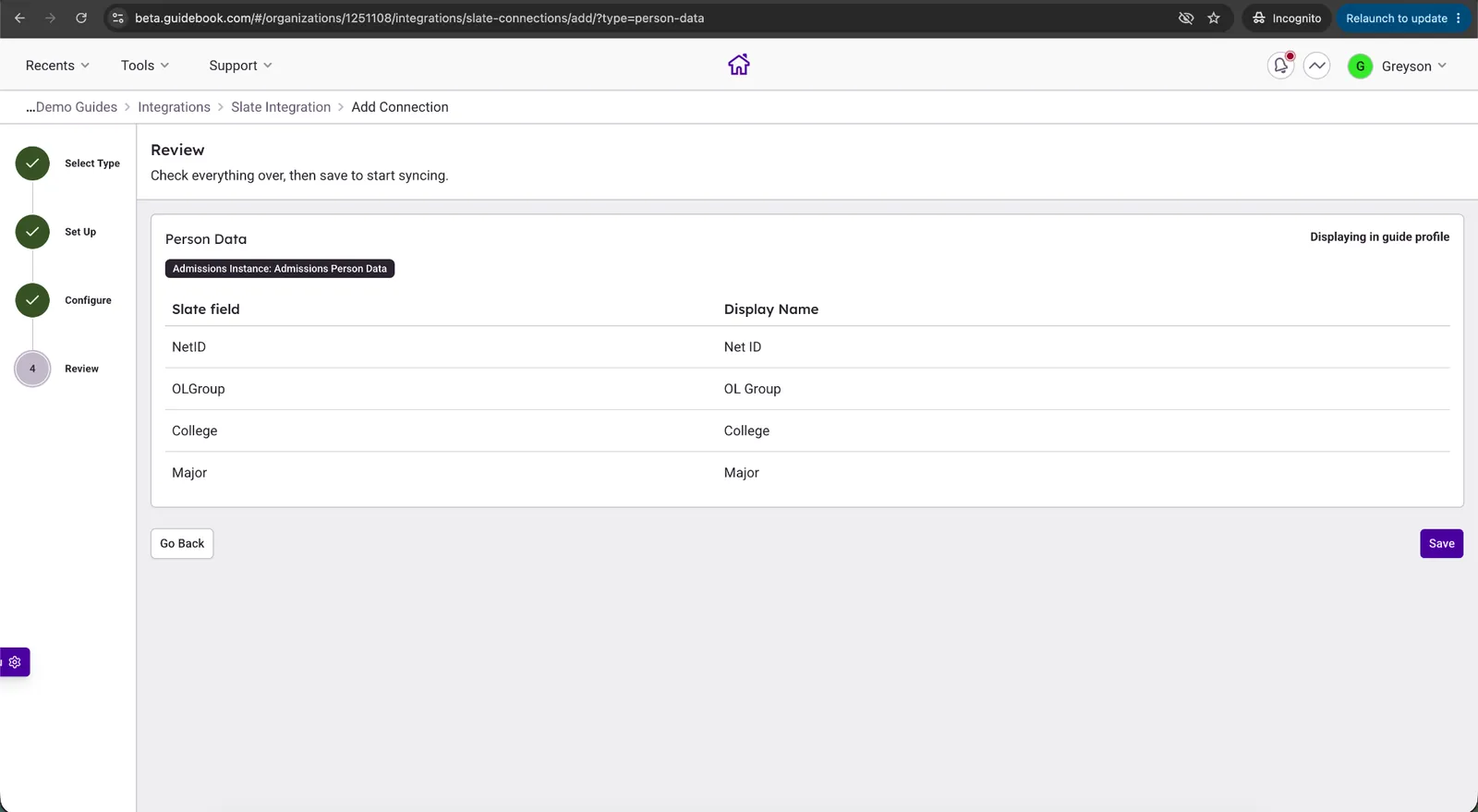Click the Configure completed step checkmark
1478x812 pixels.
32,300
